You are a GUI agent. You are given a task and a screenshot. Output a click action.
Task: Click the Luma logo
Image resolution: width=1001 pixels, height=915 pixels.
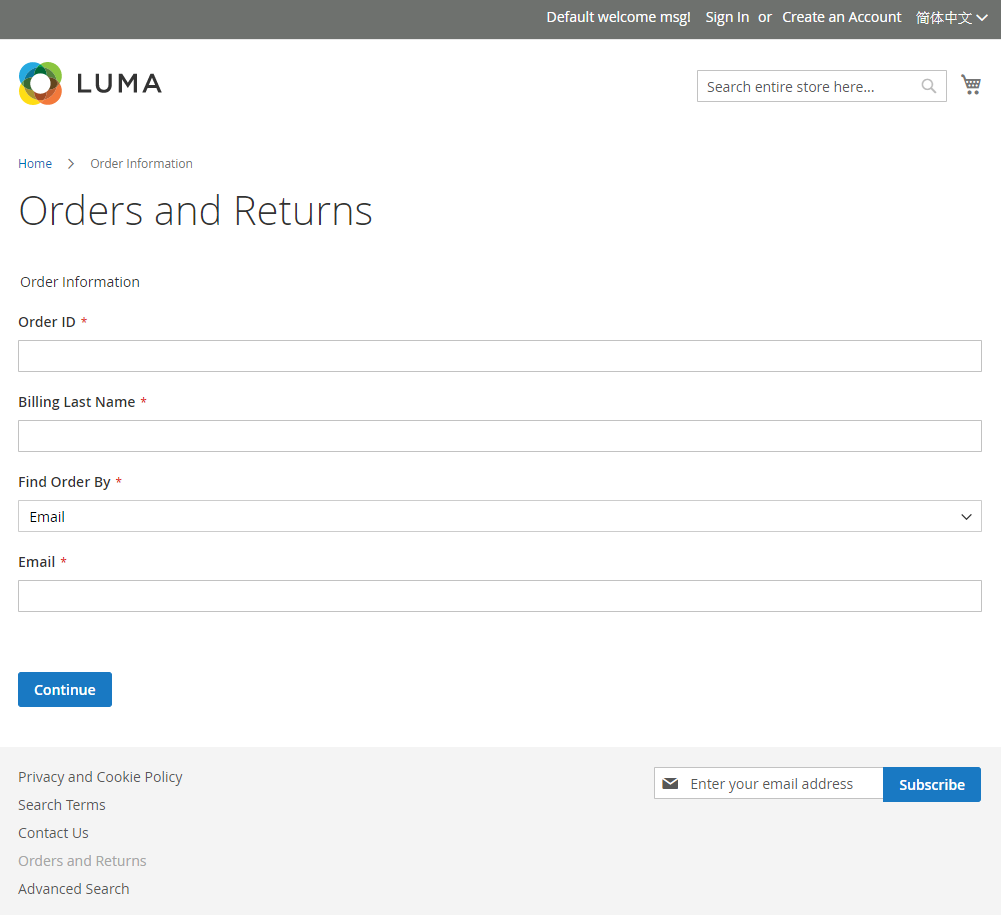point(89,83)
